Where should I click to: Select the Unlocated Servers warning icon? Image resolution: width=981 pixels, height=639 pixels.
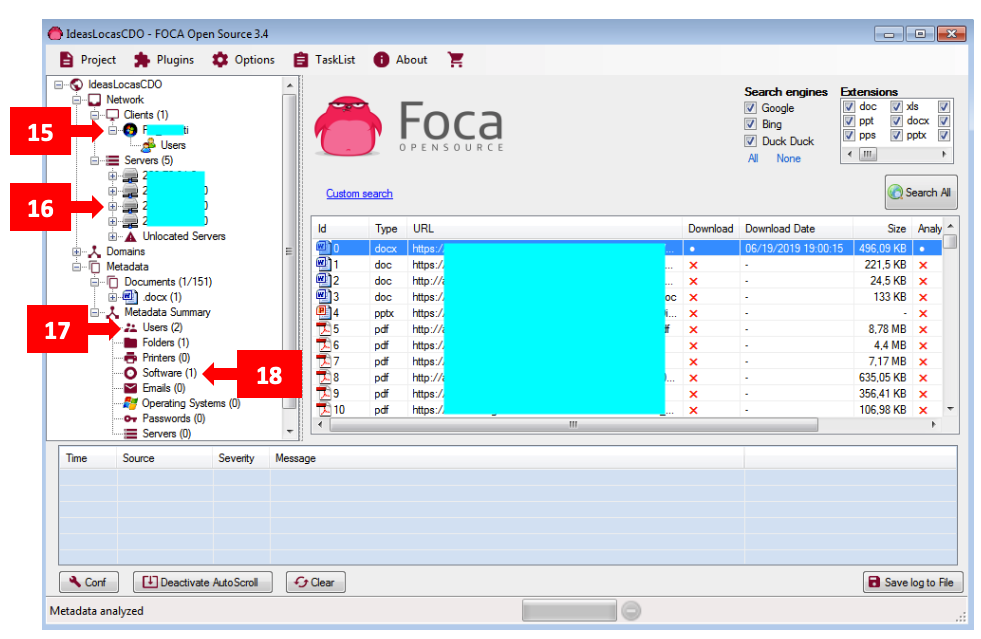(130, 237)
